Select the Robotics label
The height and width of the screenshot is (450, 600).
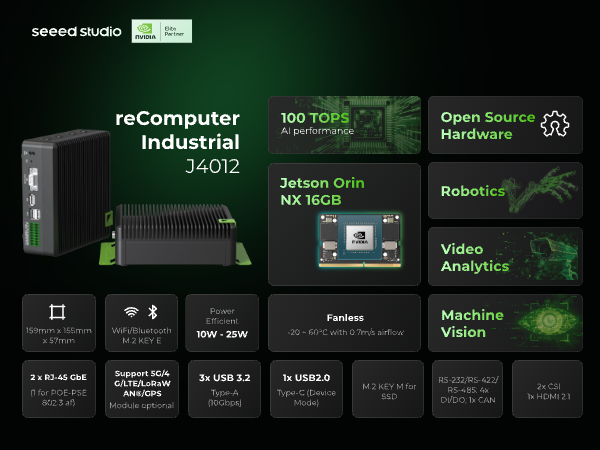473,191
